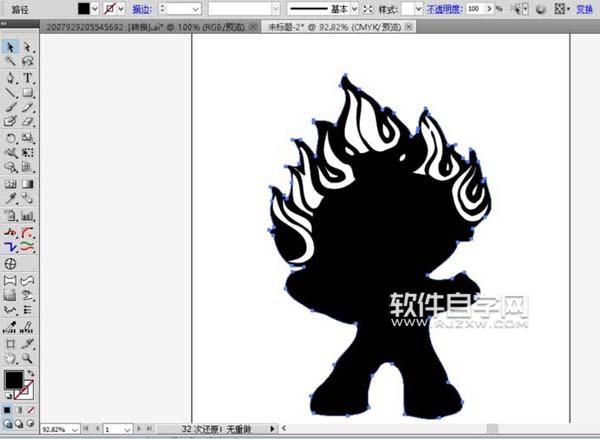The image size is (600, 439).
Task: Select the Scale tool
Action: [28, 138]
